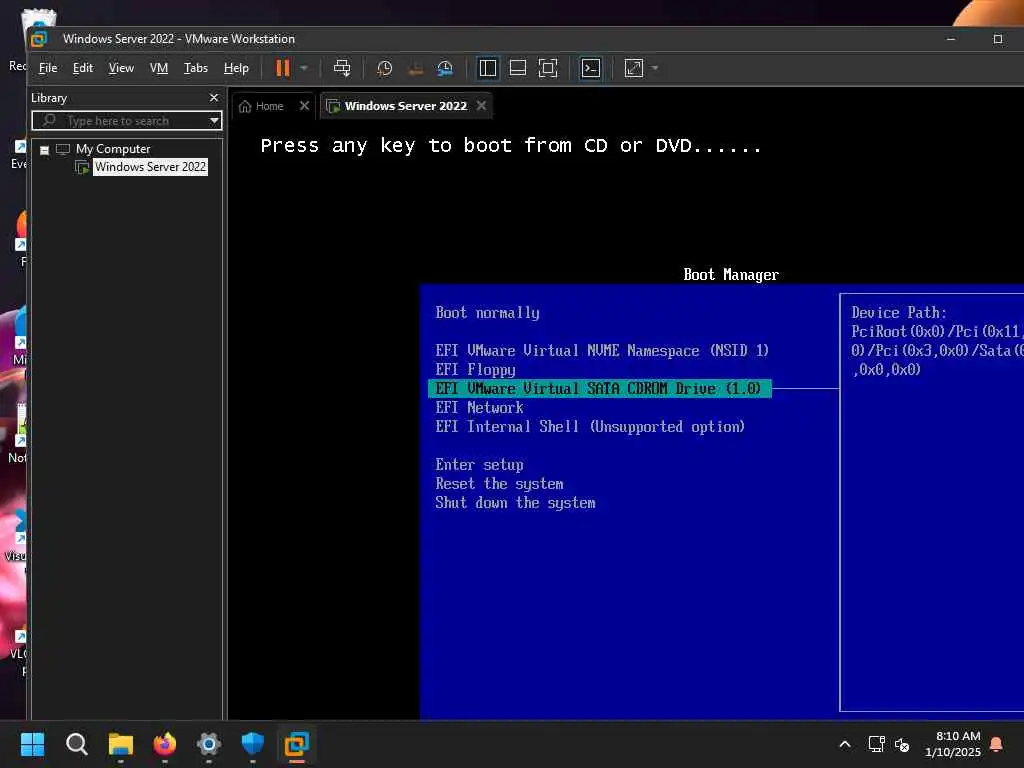Close the Windows Server 2022 tab
Image resolution: width=1024 pixels, height=768 pixels.
pyautogui.click(x=481, y=105)
